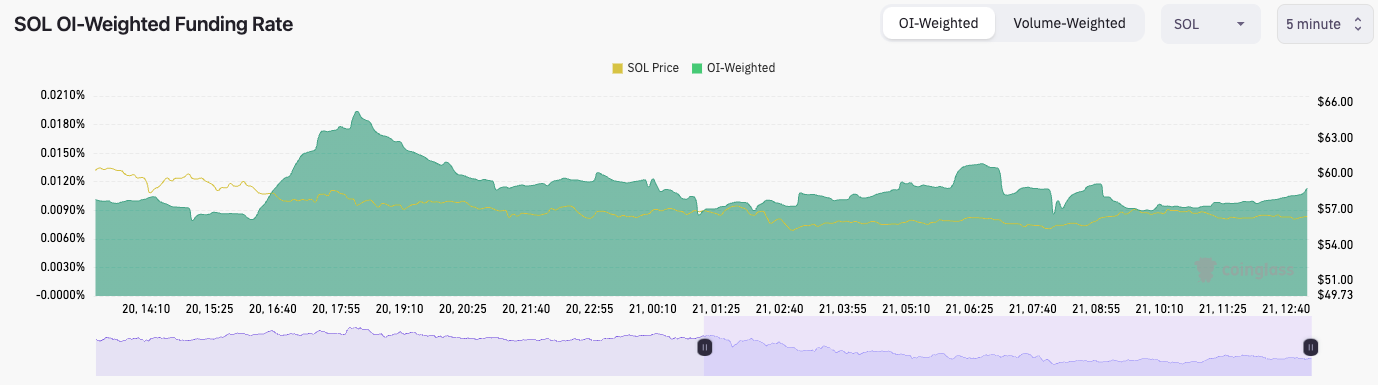Screen dimensions: 1378x385
Task: Click the 21, 10:10 time label
Action: (x=1159, y=309)
